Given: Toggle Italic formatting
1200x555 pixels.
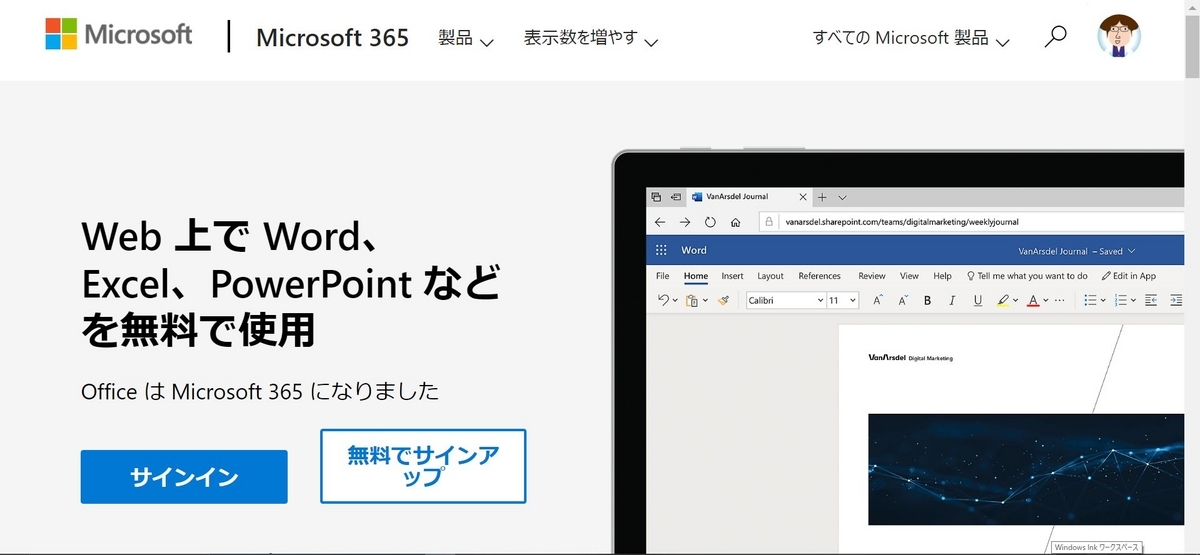Looking at the screenshot, I should click(952, 300).
